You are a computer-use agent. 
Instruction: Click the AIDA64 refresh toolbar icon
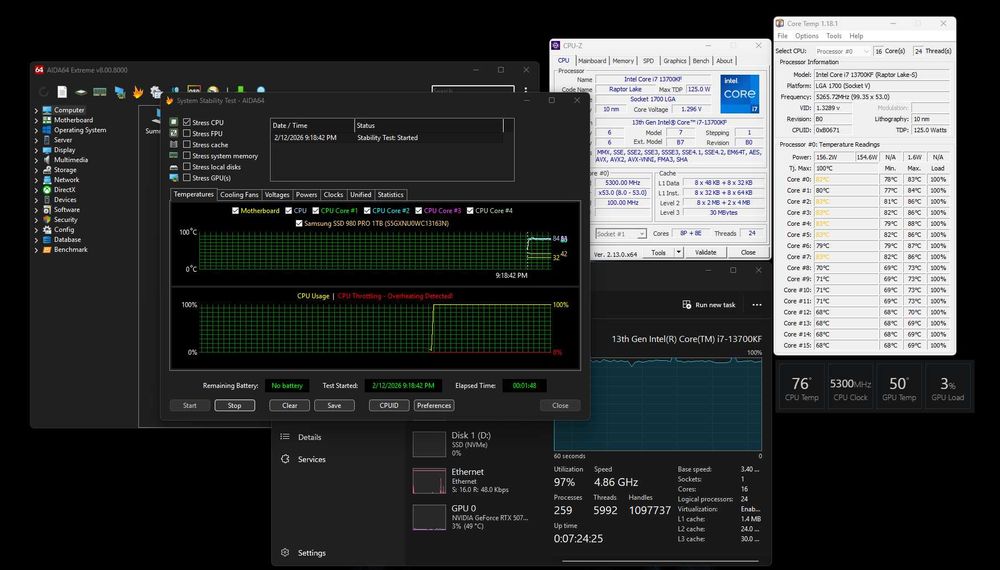(43, 92)
